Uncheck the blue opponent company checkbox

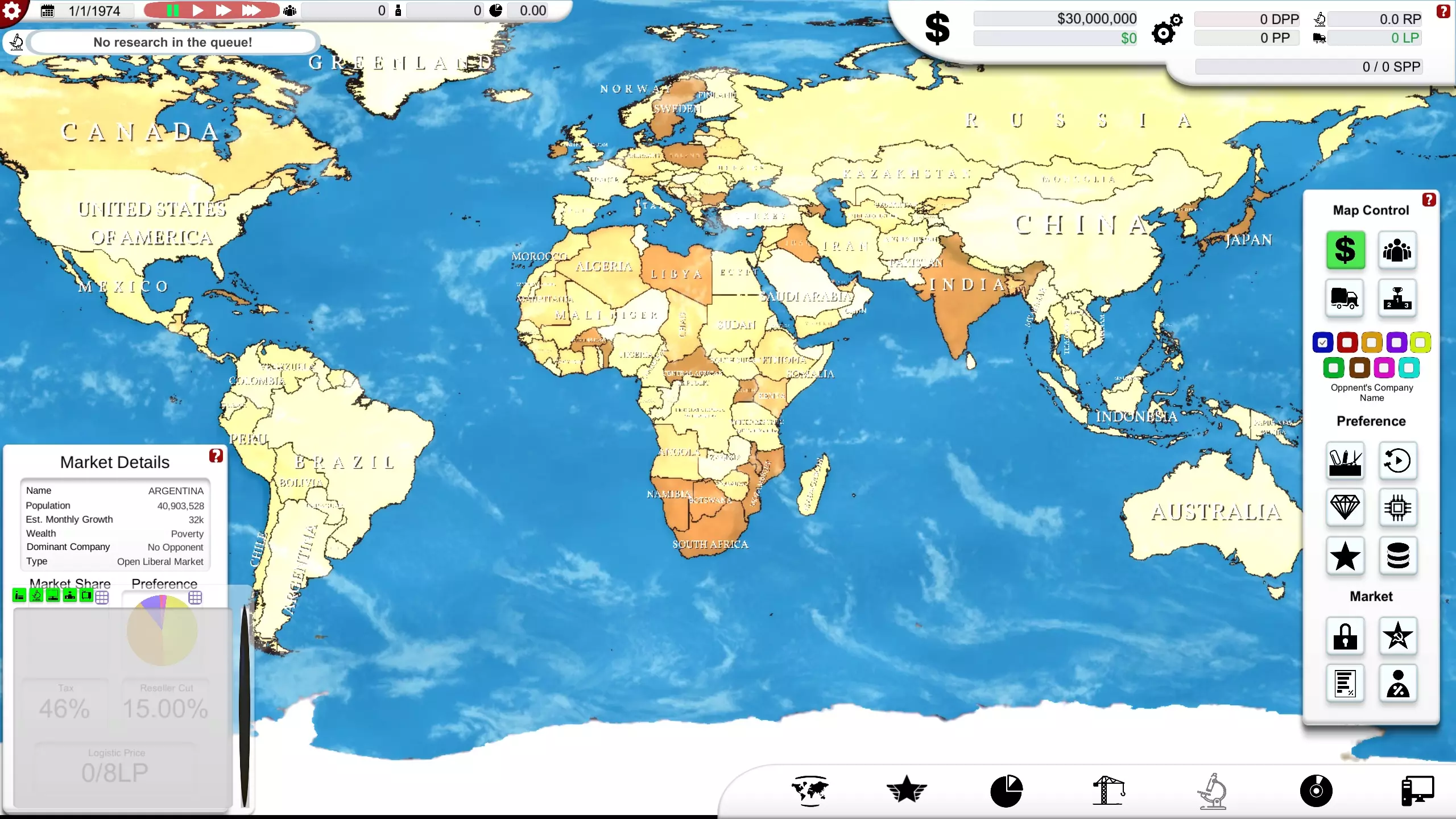pos(1322,342)
